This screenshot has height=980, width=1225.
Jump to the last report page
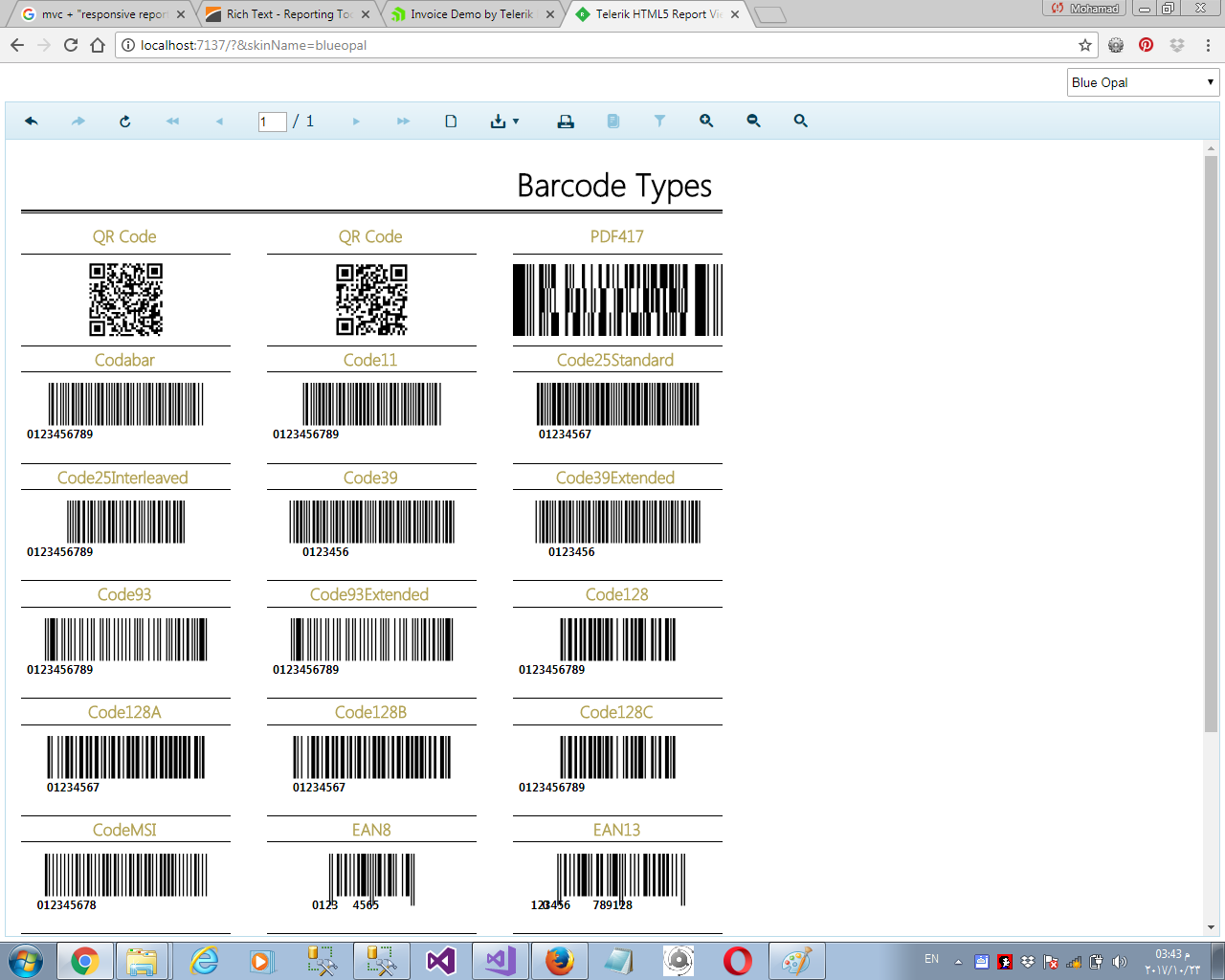coord(403,122)
